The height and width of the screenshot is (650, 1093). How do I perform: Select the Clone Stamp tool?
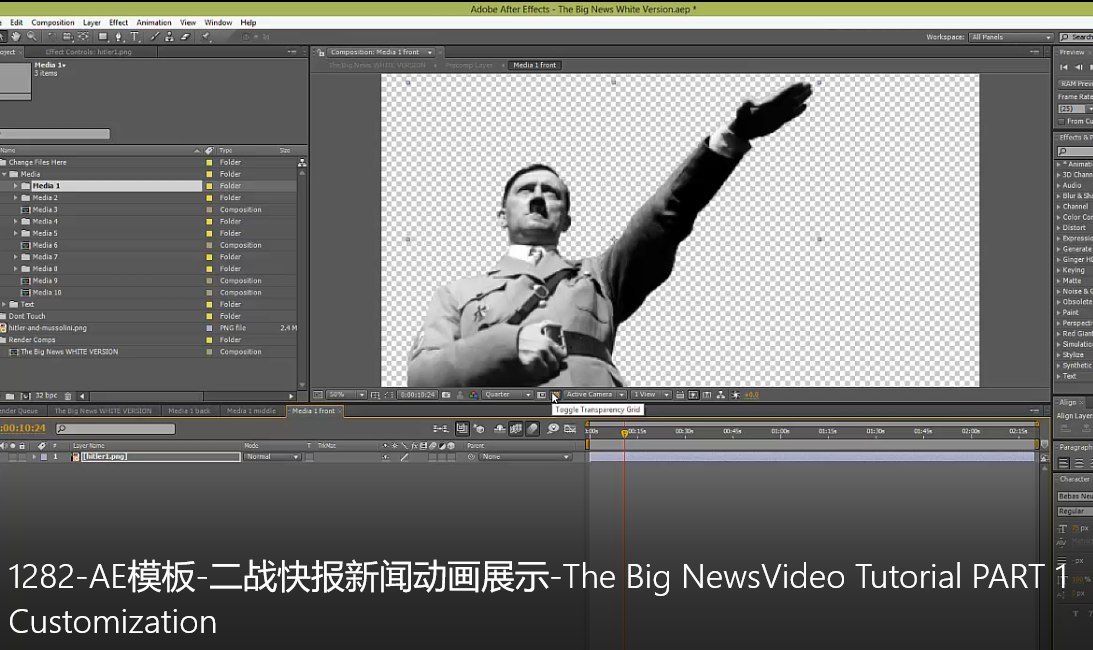tap(169, 36)
